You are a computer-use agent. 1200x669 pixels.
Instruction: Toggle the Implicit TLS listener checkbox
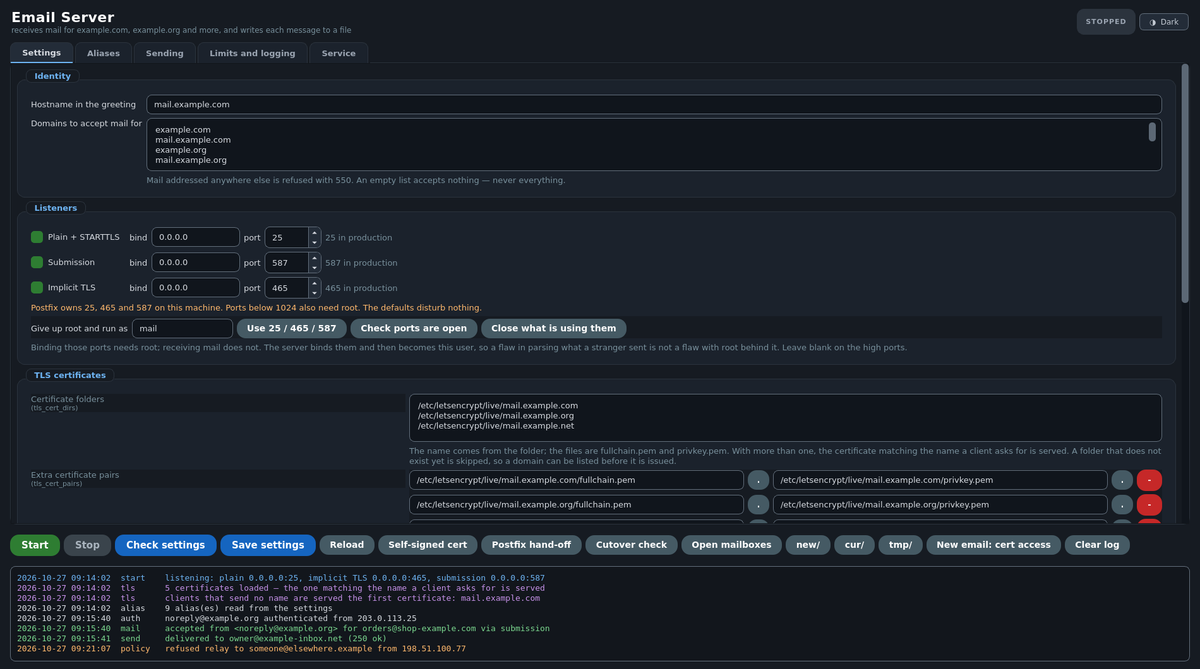coord(37,287)
